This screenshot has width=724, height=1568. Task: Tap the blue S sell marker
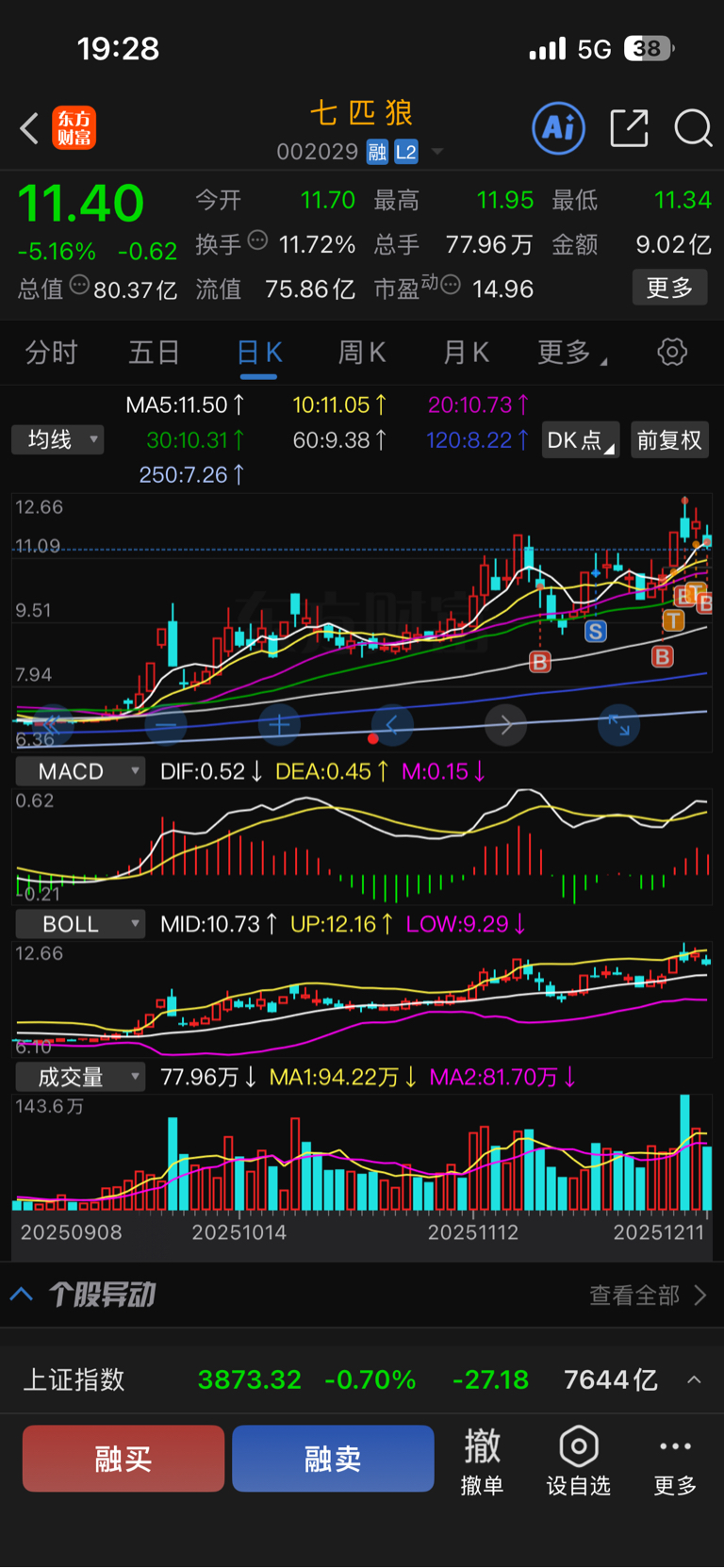pyautogui.click(x=596, y=632)
